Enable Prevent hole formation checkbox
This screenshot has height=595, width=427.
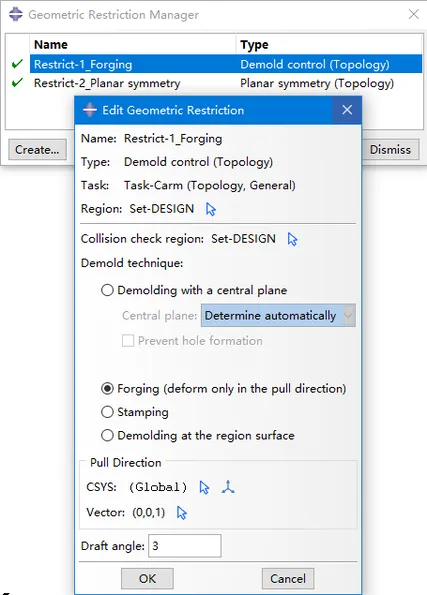pyautogui.click(x=128, y=341)
